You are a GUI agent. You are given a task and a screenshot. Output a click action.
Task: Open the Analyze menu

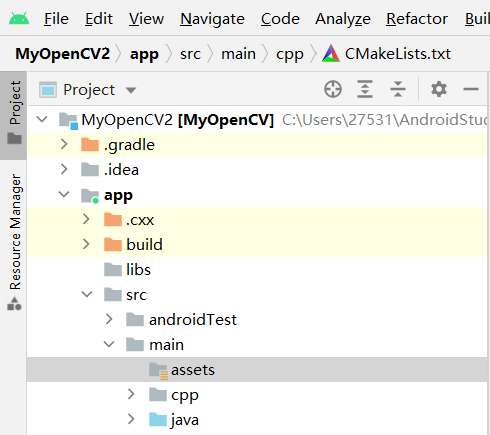[343, 19]
